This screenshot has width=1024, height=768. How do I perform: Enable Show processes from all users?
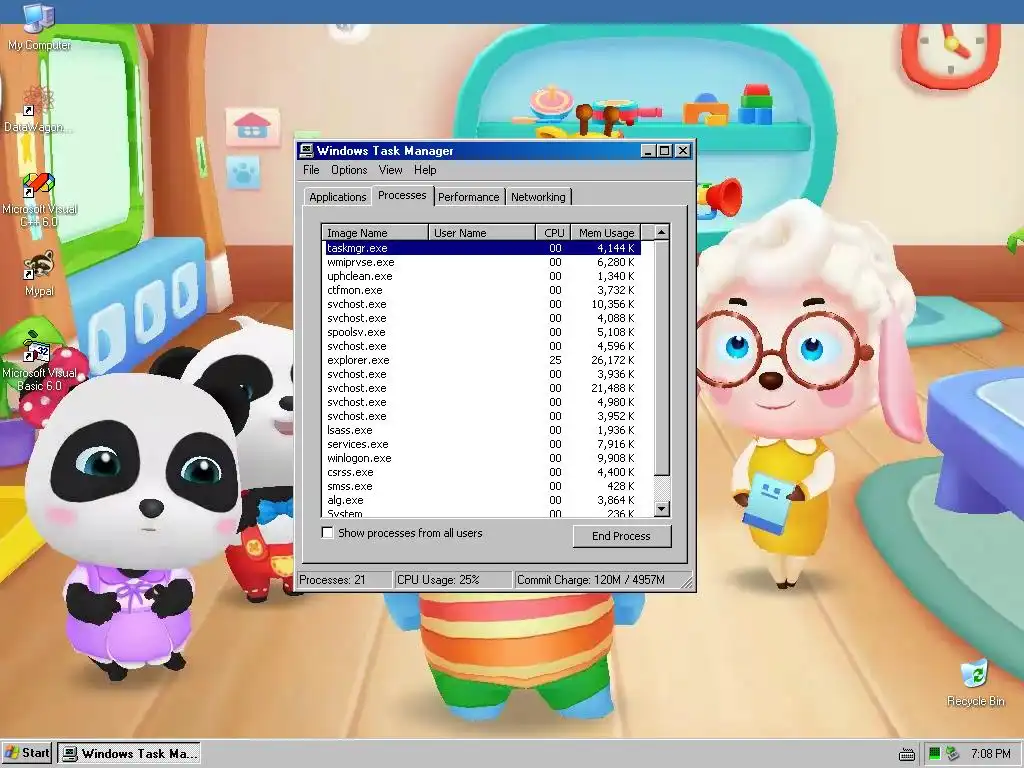click(327, 533)
